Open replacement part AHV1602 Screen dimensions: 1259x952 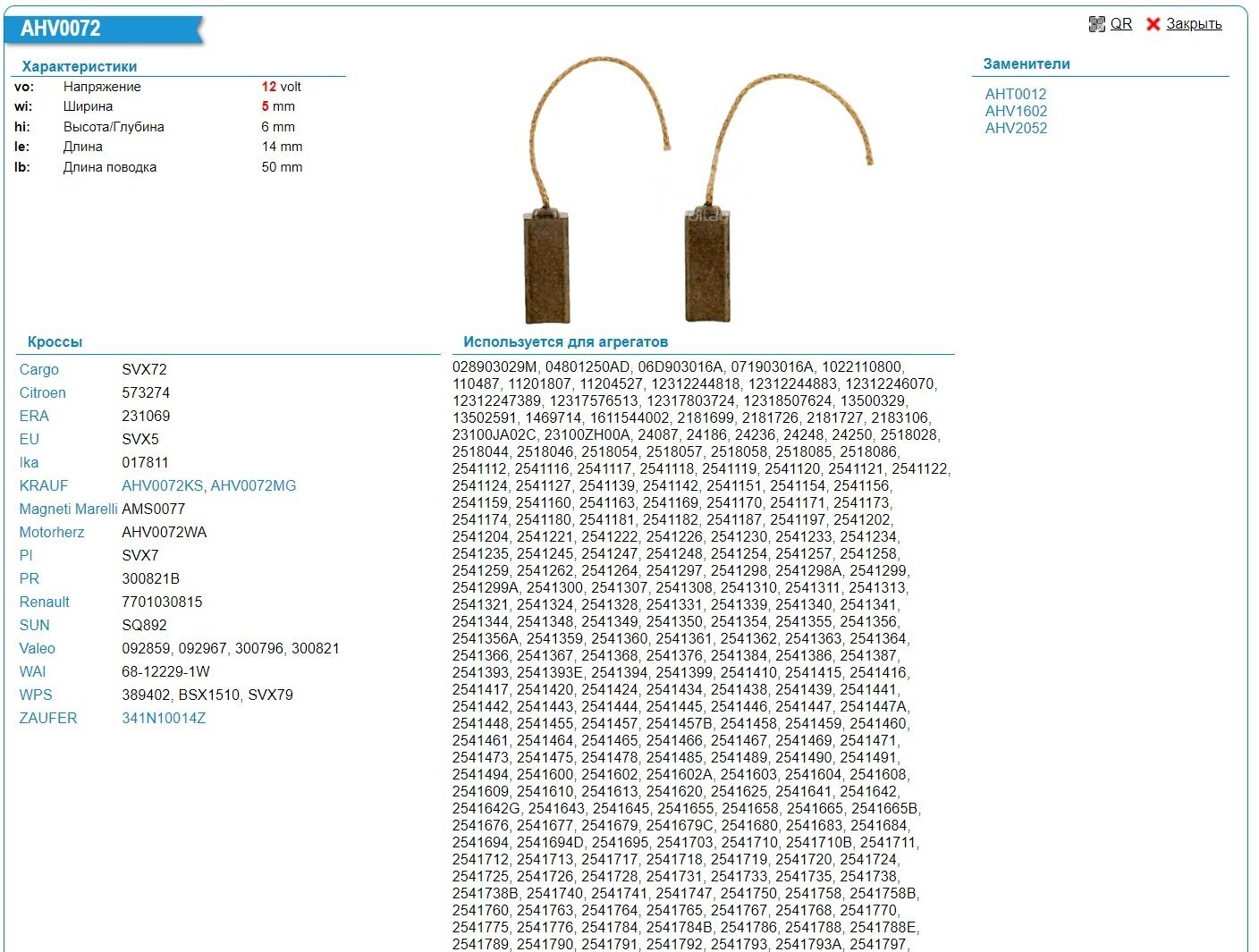point(1016,111)
